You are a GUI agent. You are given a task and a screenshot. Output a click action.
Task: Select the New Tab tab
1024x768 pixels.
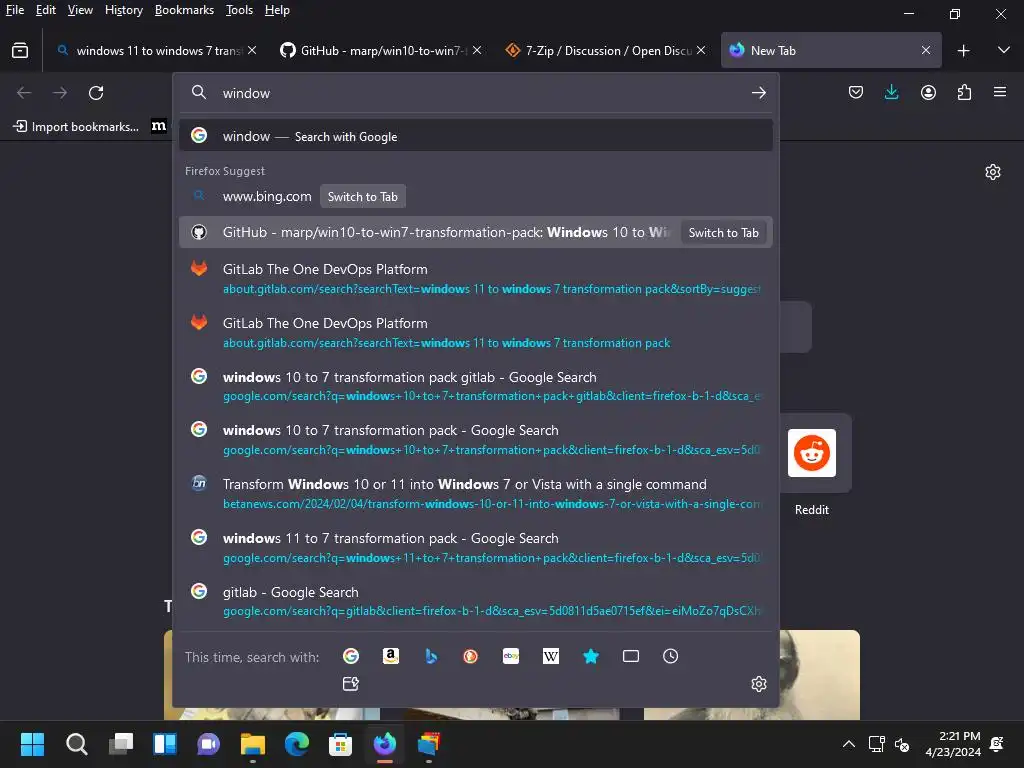pos(831,50)
